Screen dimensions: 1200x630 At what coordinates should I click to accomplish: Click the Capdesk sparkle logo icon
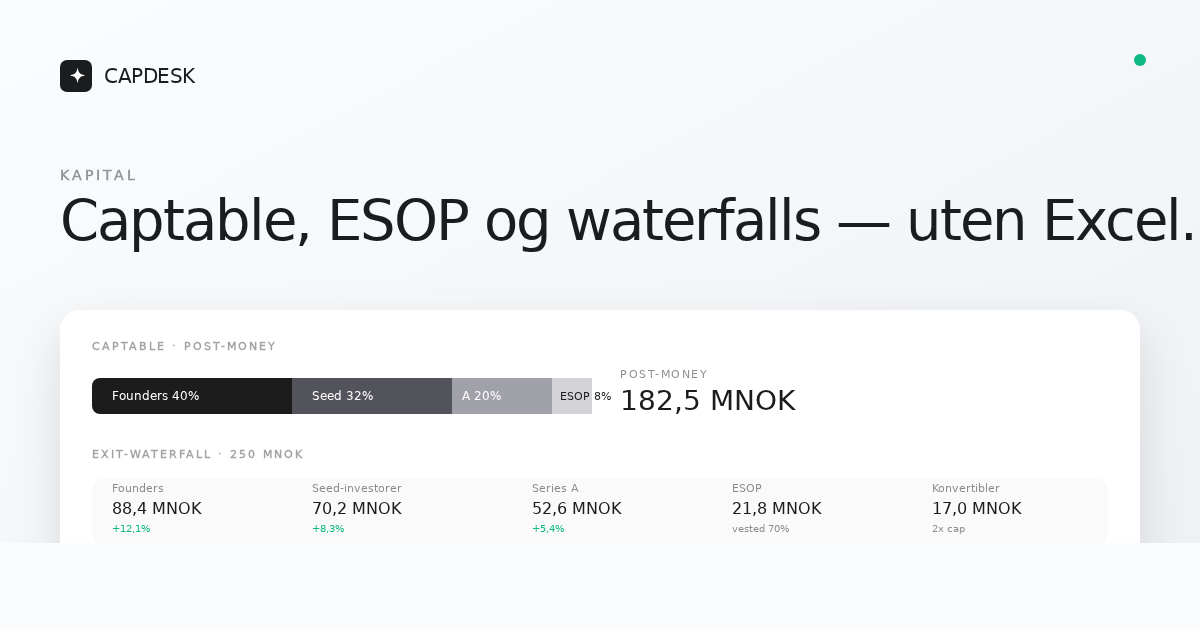[76, 76]
